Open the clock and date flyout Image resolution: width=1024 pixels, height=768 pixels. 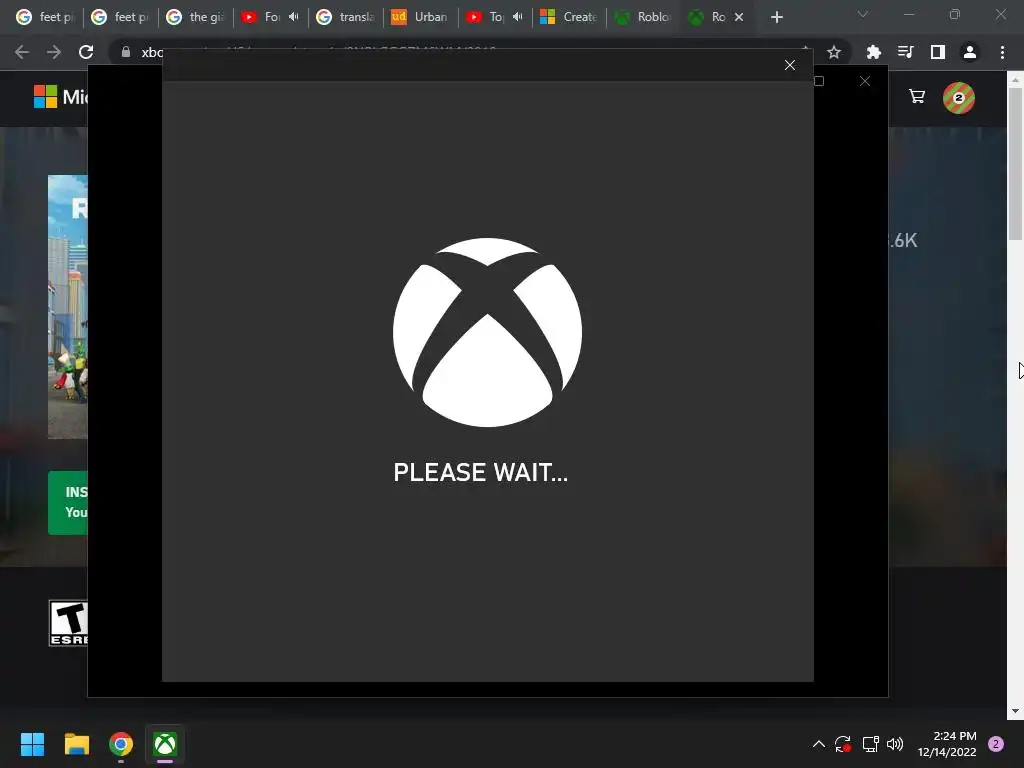point(947,744)
